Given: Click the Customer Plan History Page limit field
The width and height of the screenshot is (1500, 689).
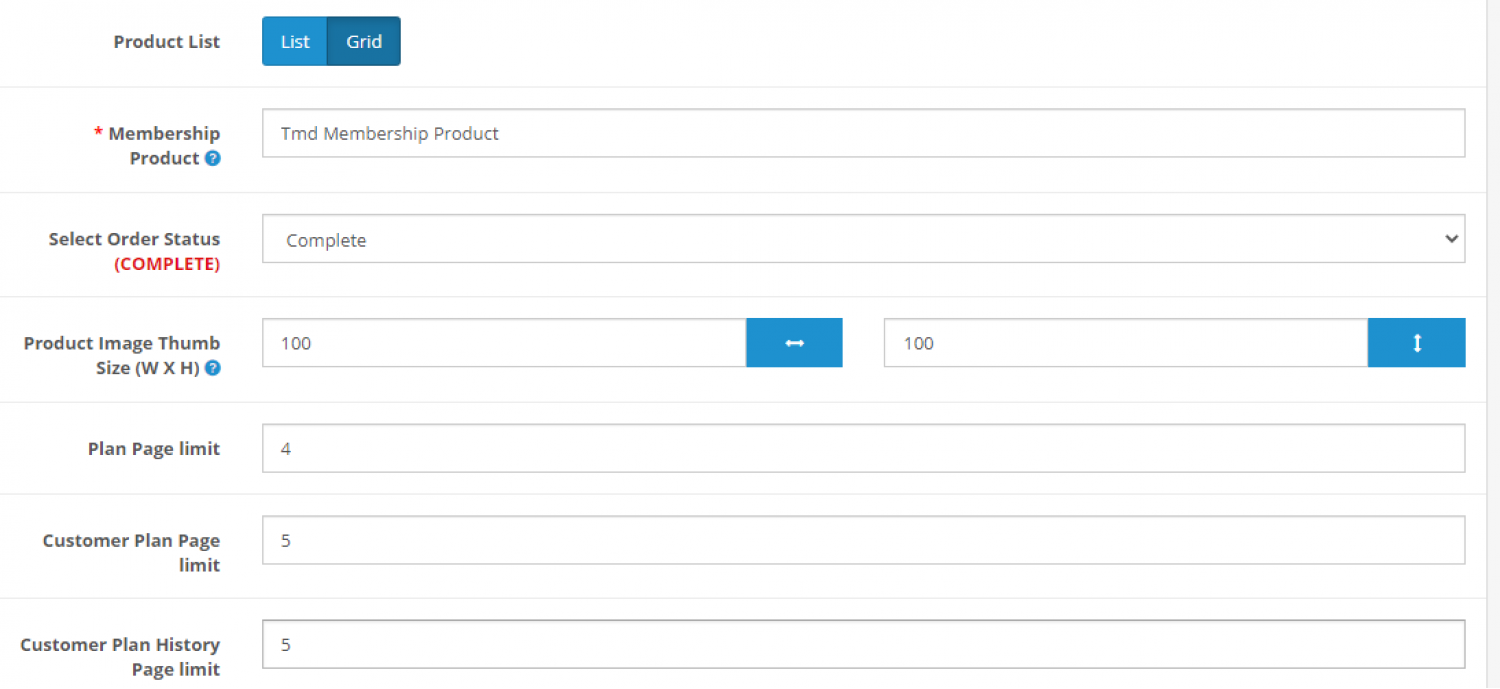Looking at the screenshot, I should click(864, 644).
